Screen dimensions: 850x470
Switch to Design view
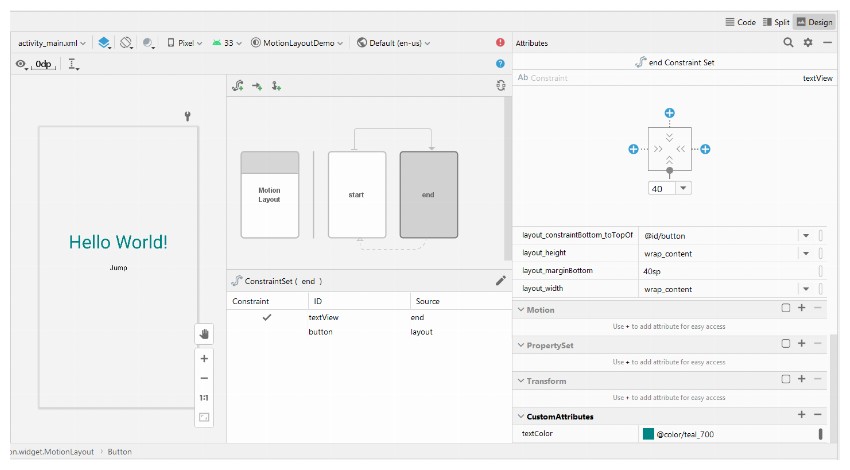(x=815, y=22)
